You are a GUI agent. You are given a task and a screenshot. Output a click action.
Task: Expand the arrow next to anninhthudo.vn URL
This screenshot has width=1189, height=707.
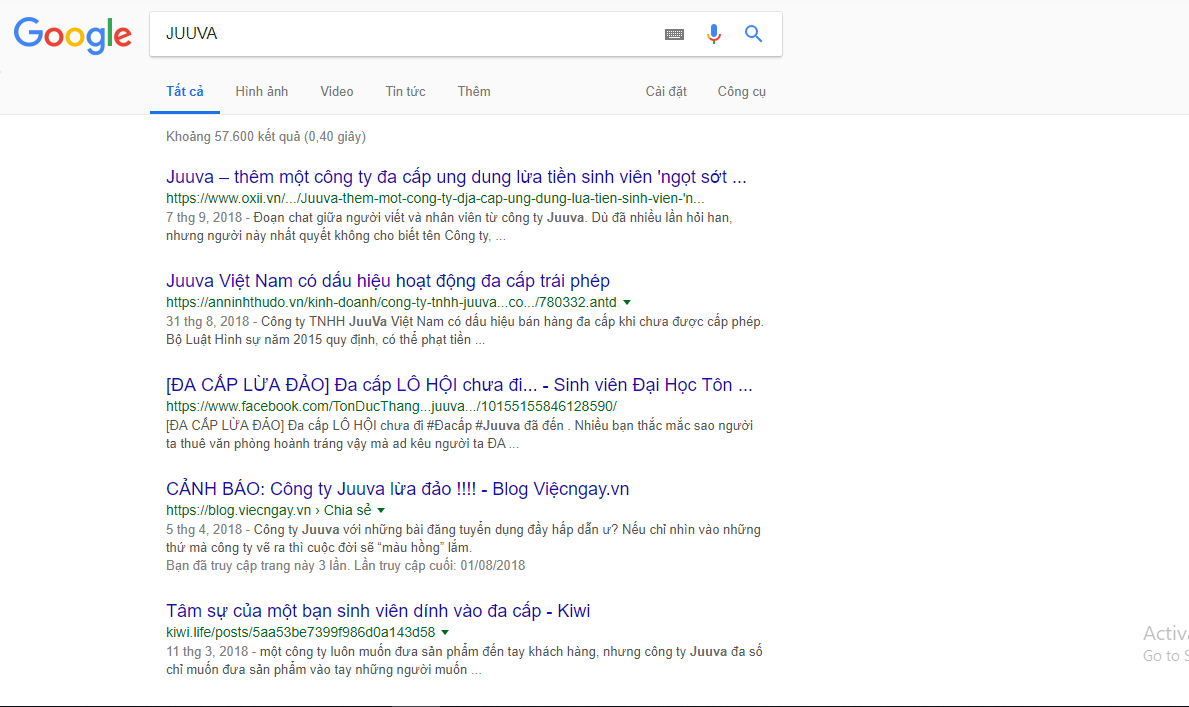point(627,302)
